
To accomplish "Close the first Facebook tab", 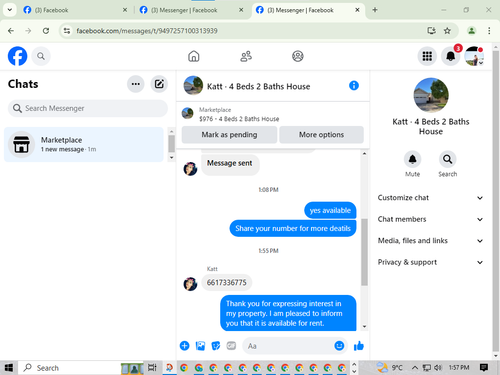I will click(x=125, y=10).
